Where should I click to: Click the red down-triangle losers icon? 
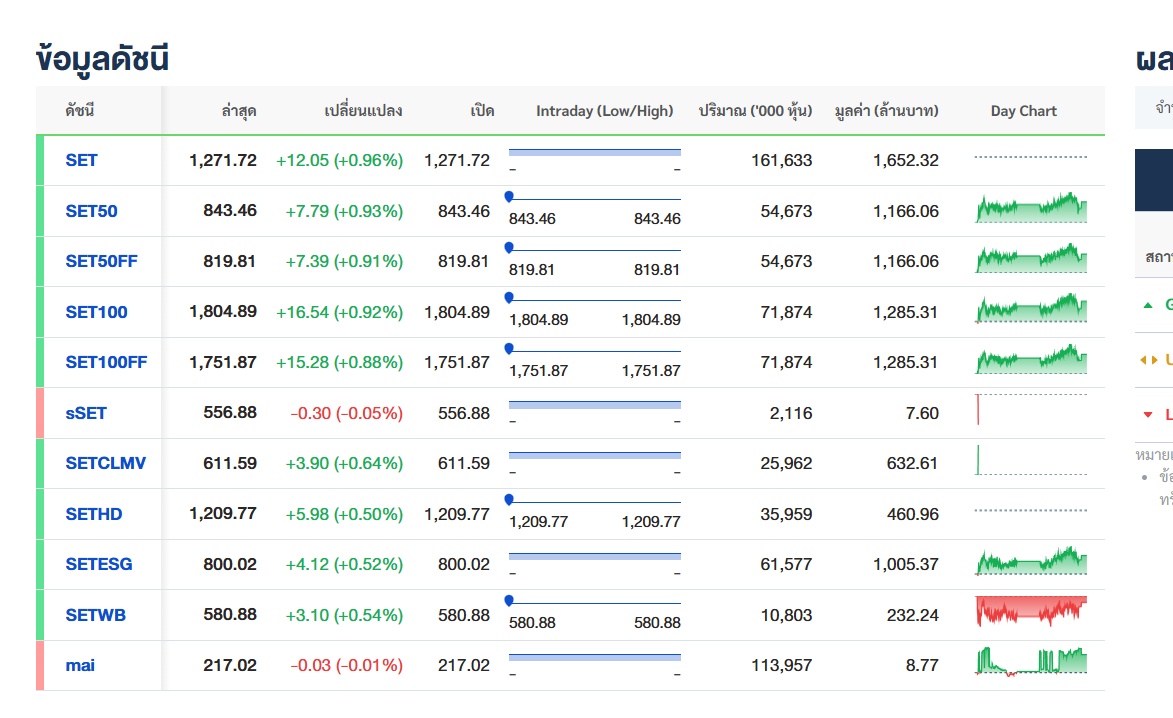pos(1147,414)
